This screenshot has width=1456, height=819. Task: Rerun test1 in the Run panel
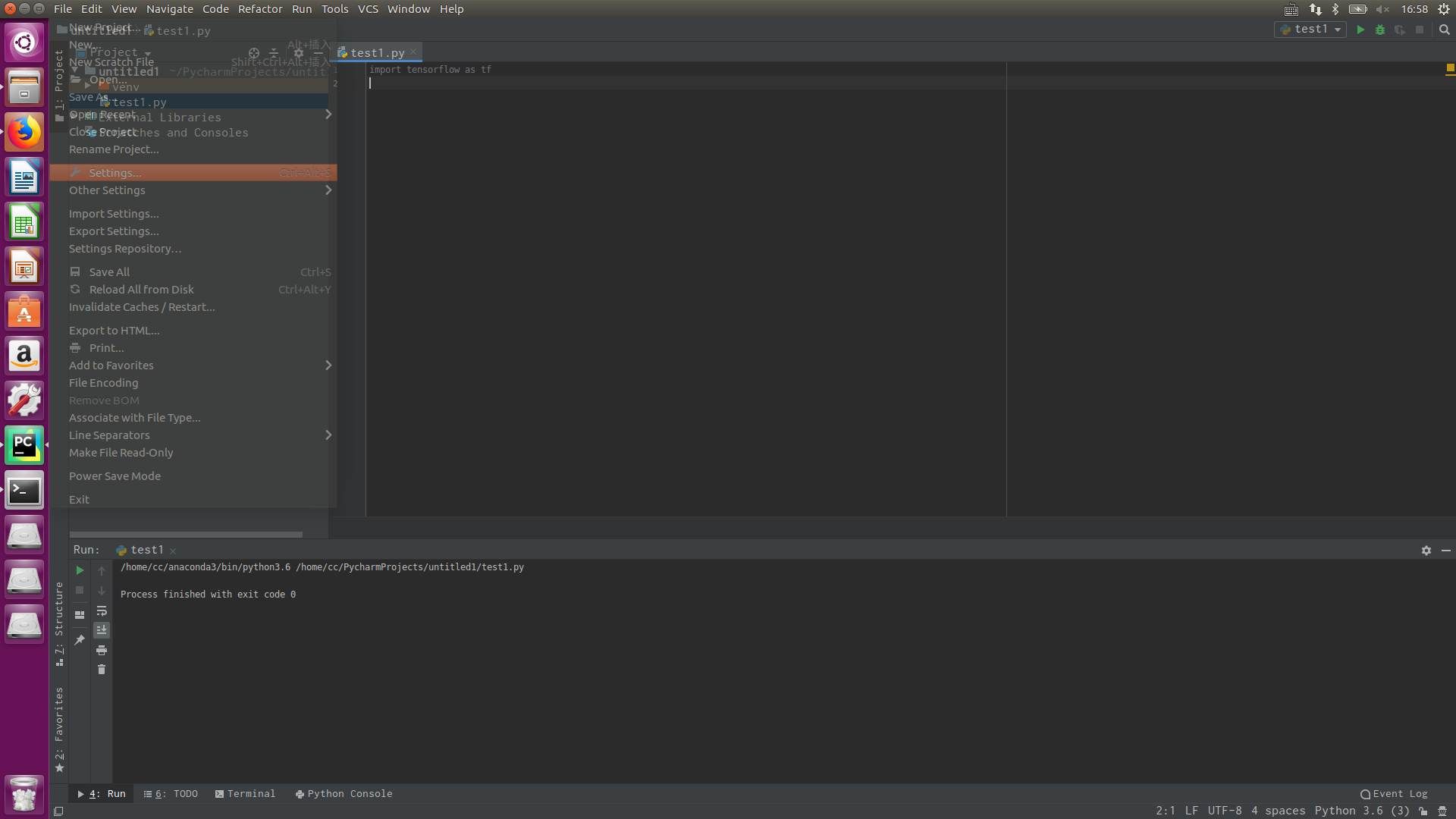click(80, 570)
